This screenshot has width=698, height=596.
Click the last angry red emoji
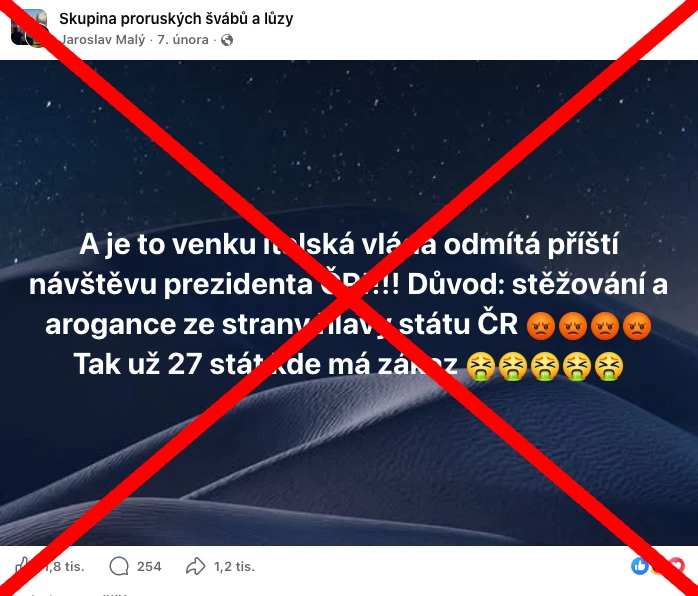coord(637,326)
